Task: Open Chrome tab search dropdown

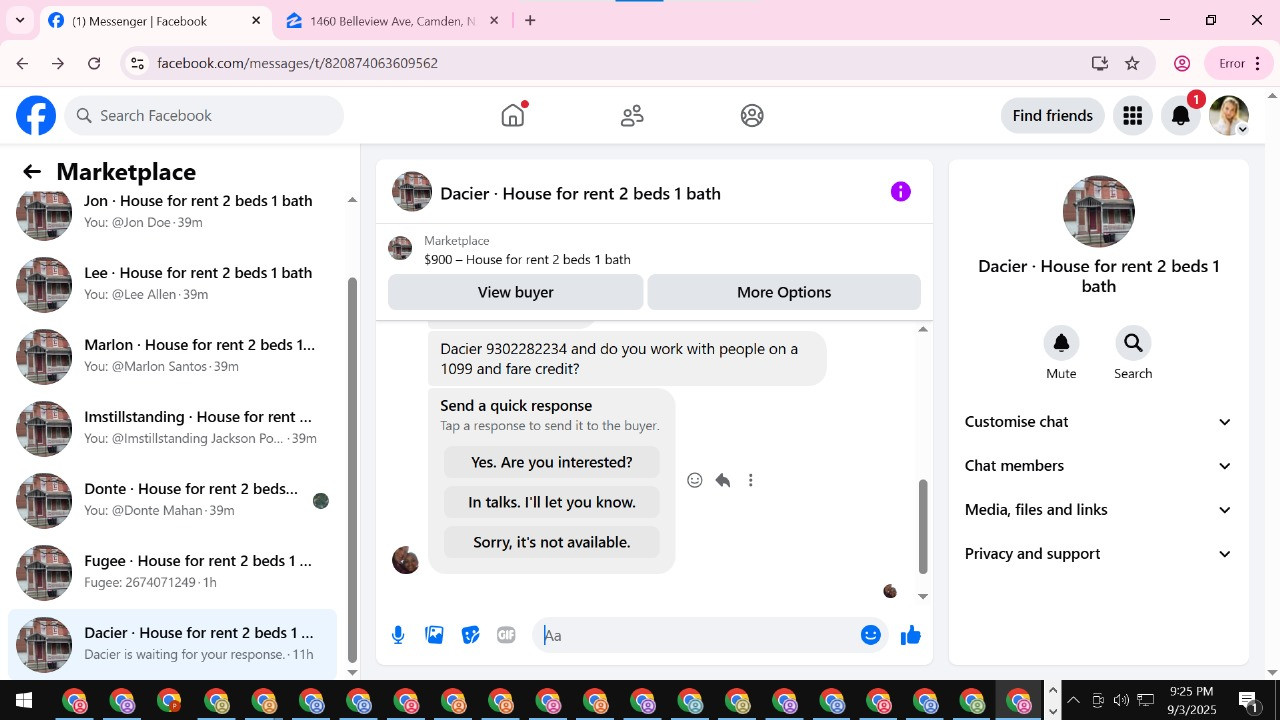Action: [20, 20]
